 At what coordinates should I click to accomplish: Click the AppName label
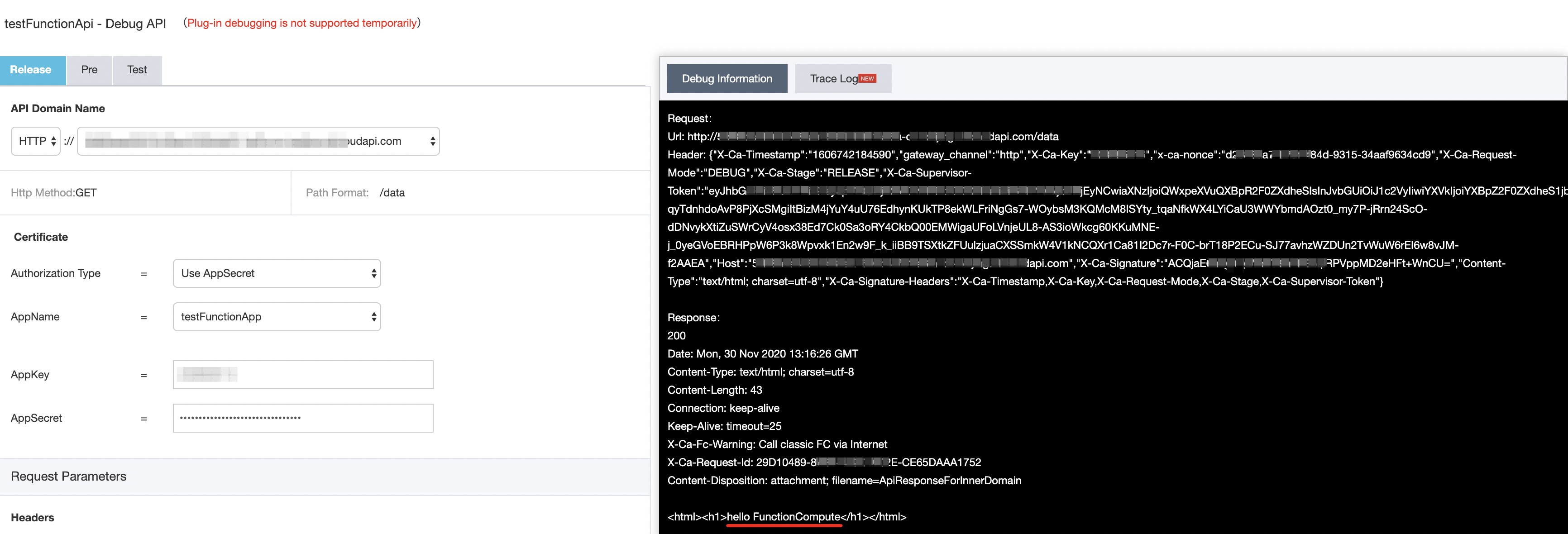[x=35, y=317]
